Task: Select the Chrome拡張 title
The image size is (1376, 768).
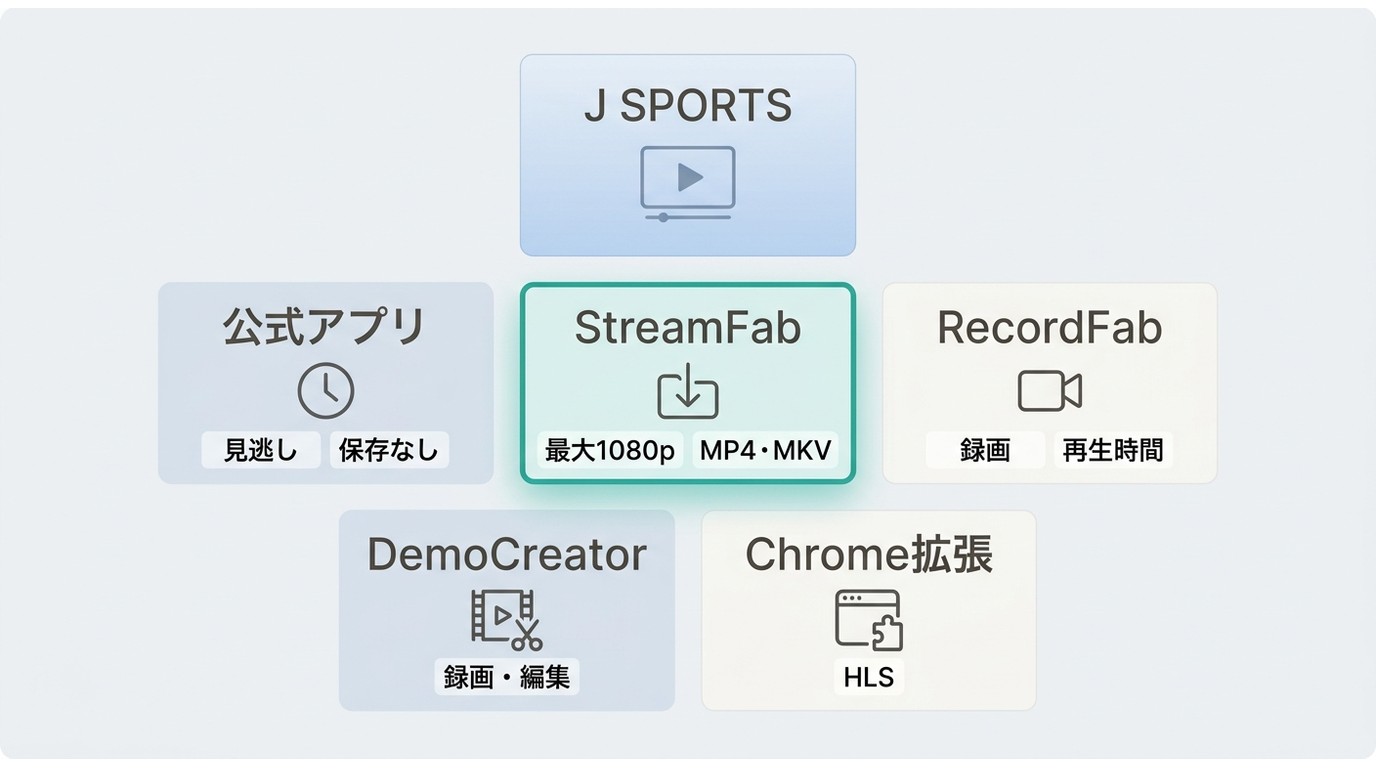Action: point(869,554)
